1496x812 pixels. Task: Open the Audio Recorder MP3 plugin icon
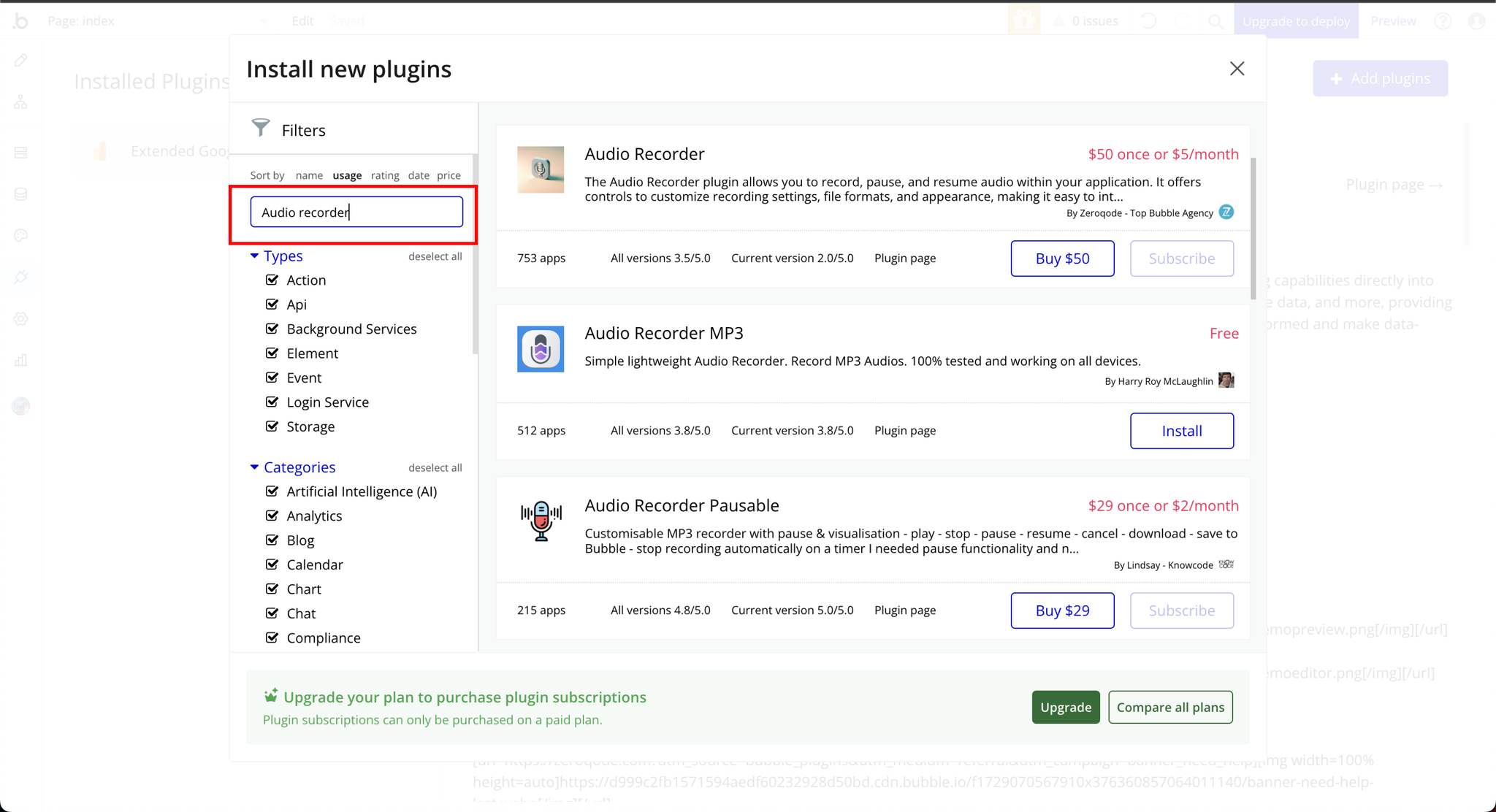pos(541,349)
